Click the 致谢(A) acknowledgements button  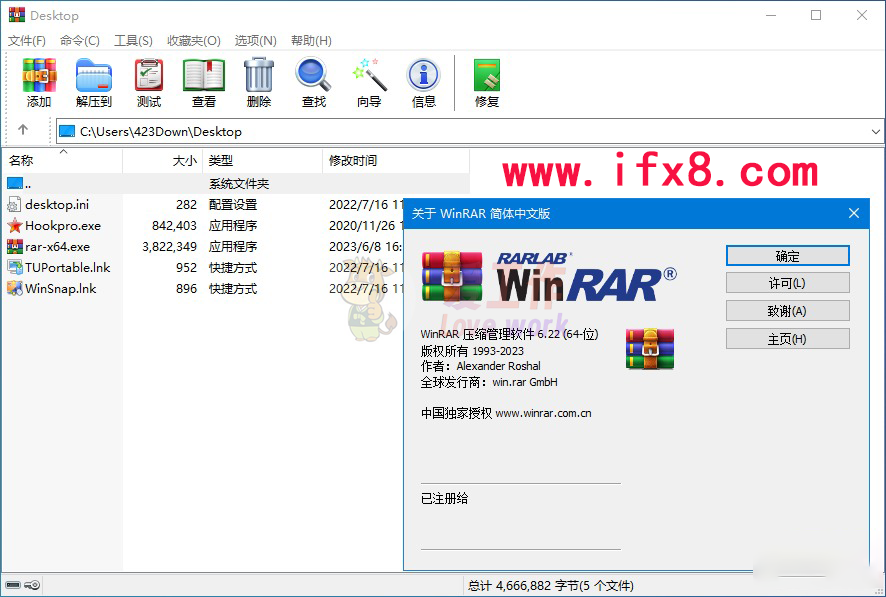(x=788, y=311)
